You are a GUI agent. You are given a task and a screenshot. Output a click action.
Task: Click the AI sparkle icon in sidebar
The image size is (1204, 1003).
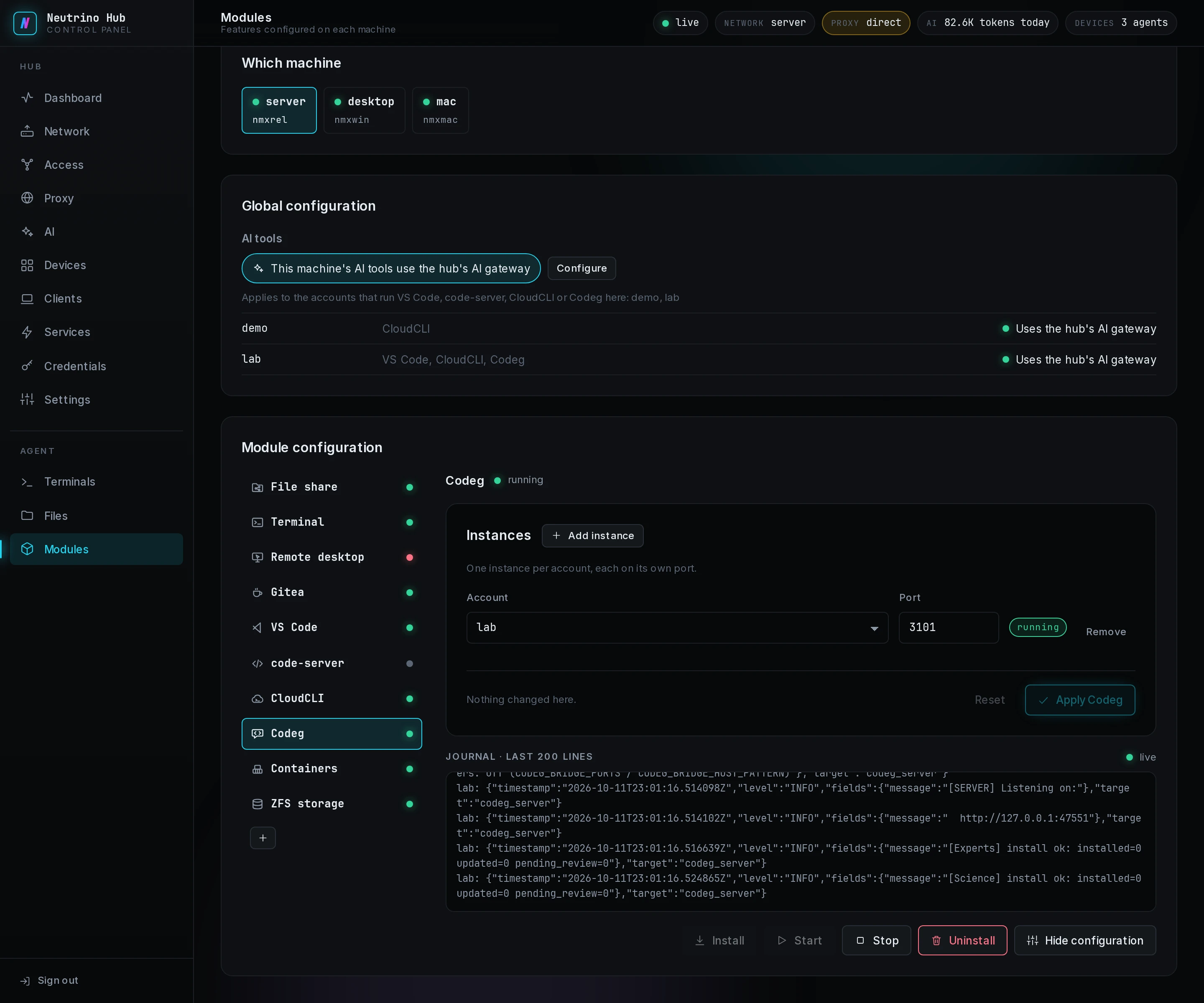click(x=27, y=232)
